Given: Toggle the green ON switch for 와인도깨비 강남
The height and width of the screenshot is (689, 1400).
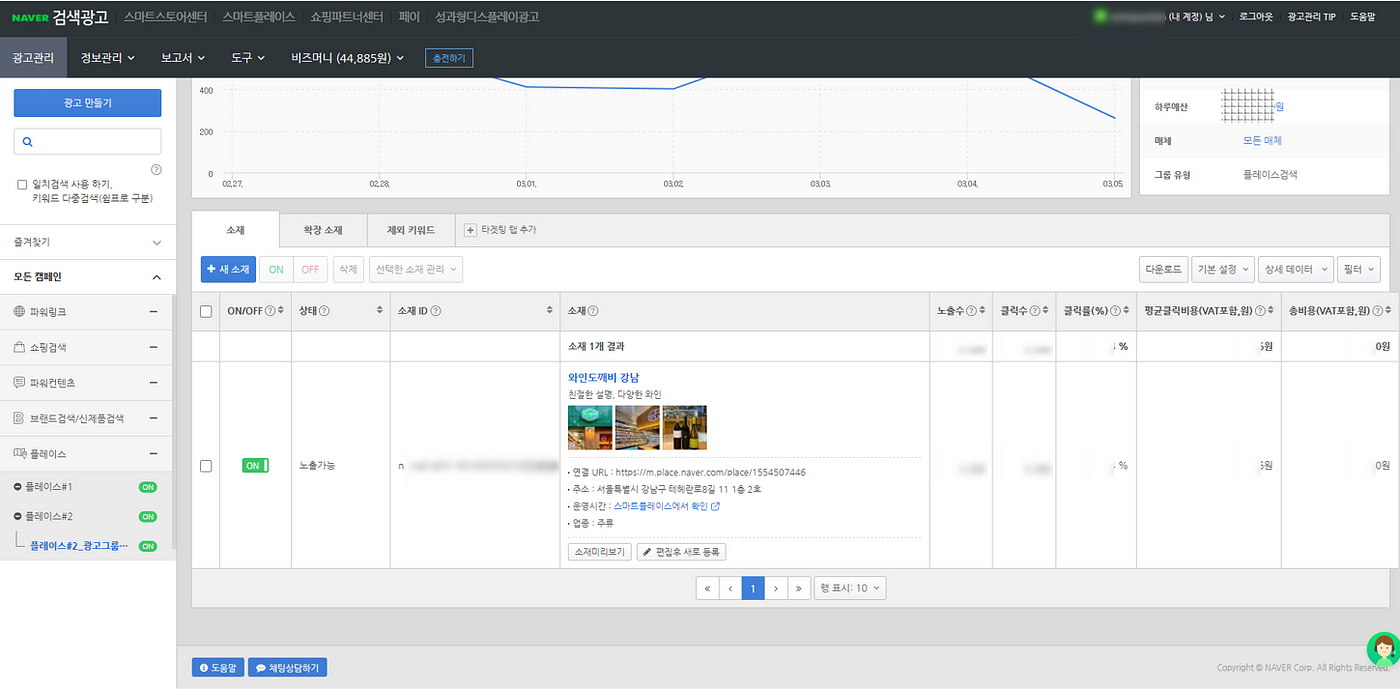Looking at the screenshot, I should [255, 466].
